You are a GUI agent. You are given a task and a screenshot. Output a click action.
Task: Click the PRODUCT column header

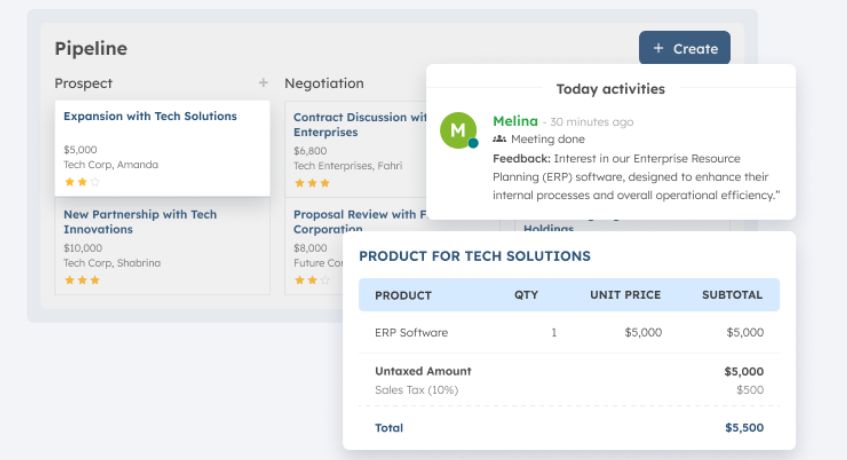(x=403, y=295)
